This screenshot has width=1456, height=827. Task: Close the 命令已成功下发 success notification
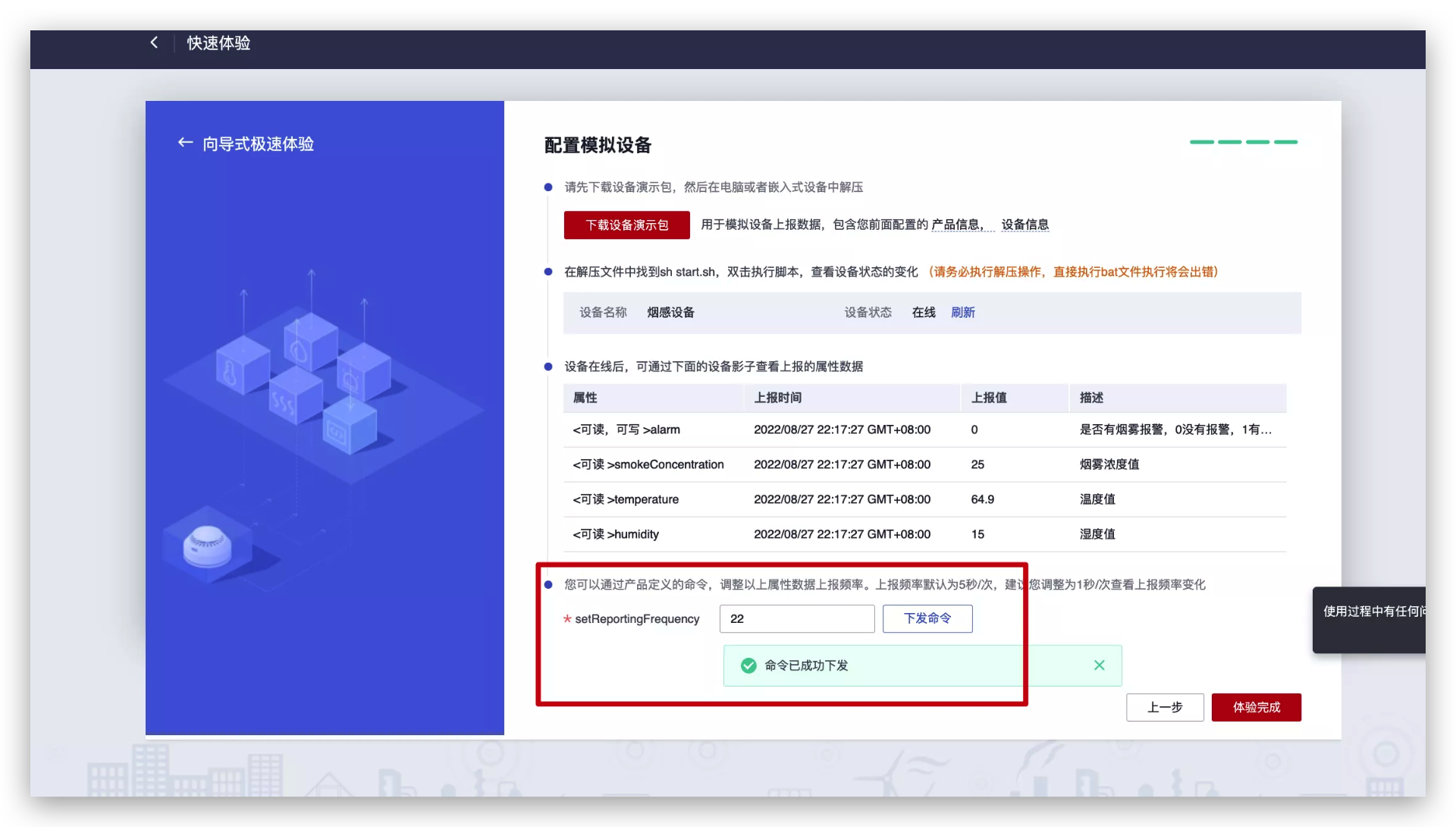point(1099,665)
